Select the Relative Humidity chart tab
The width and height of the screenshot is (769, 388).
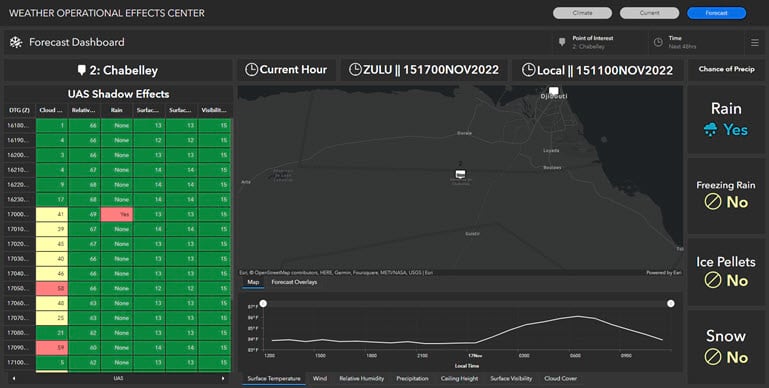tap(361, 378)
